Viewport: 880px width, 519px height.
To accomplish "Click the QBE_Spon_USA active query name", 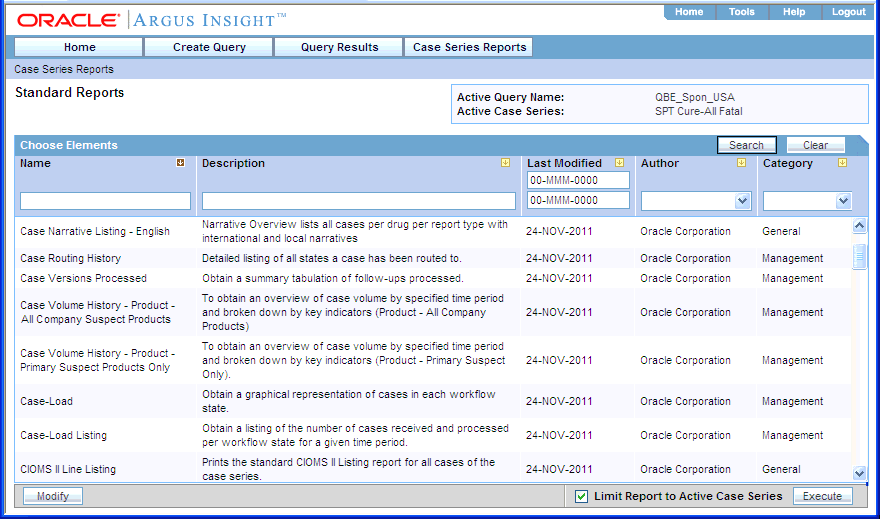I will tap(695, 97).
